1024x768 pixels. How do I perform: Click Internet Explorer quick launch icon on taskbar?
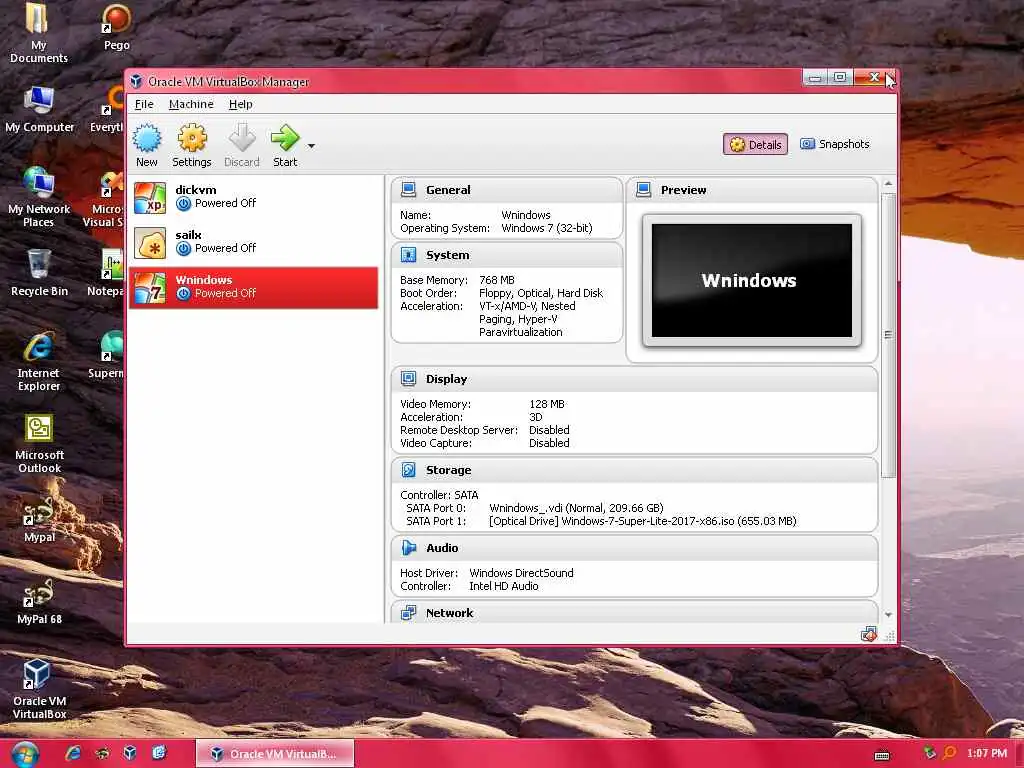[73, 753]
